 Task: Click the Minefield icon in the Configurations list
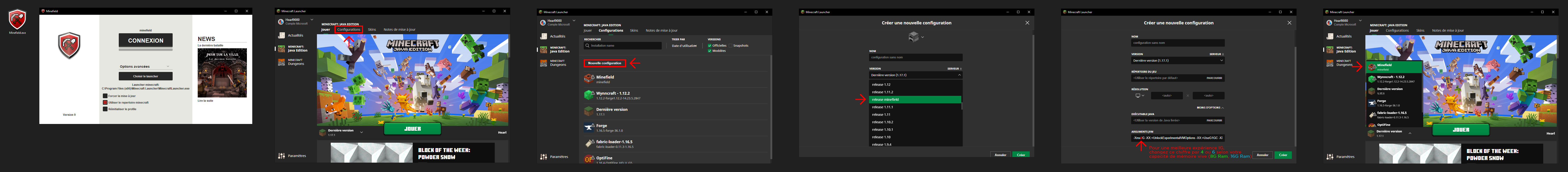(x=589, y=79)
